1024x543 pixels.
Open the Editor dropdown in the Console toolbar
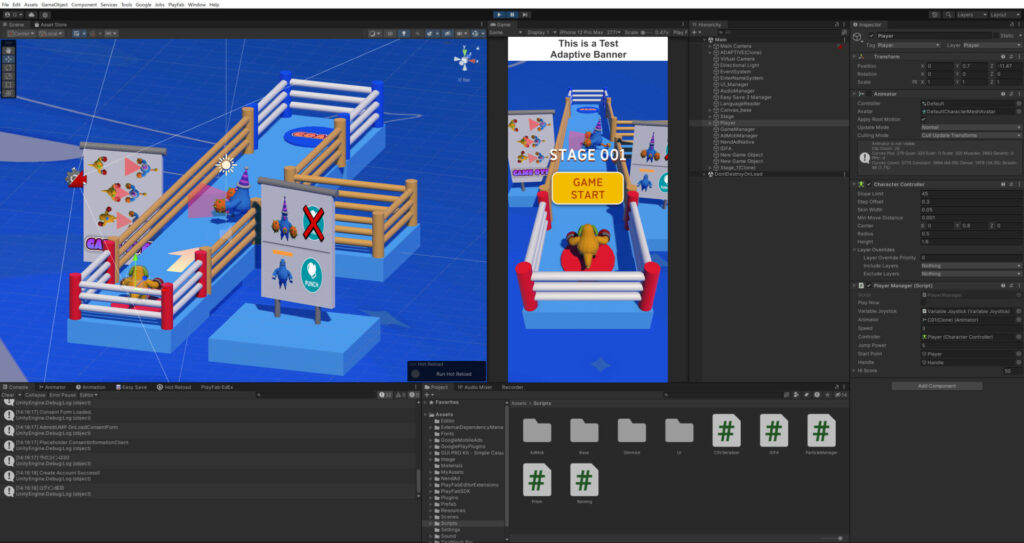click(88, 395)
